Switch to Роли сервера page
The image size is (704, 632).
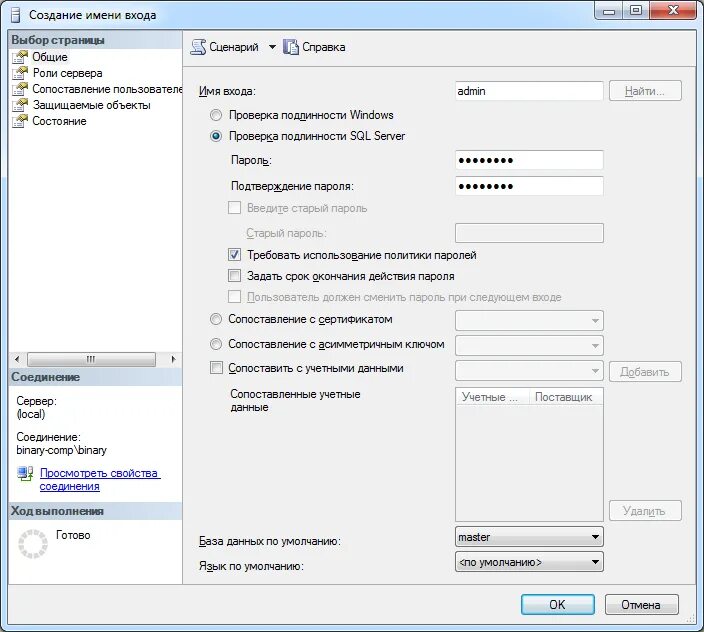pos(67,73)
